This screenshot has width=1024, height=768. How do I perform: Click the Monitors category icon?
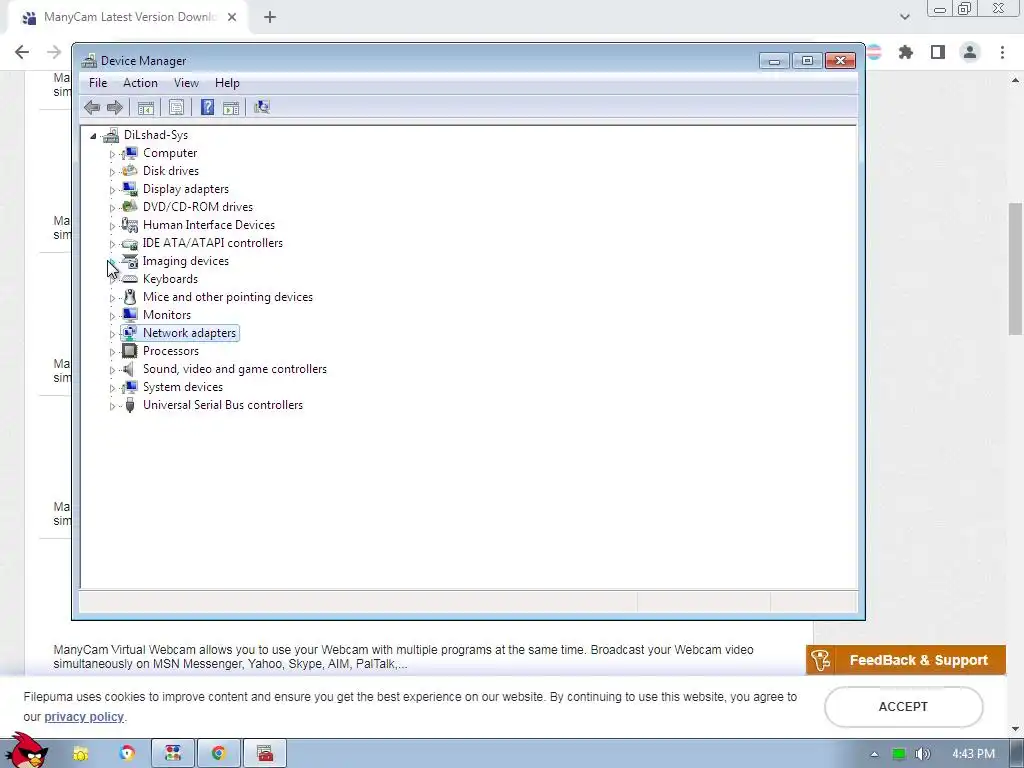(x=129, y=315)
